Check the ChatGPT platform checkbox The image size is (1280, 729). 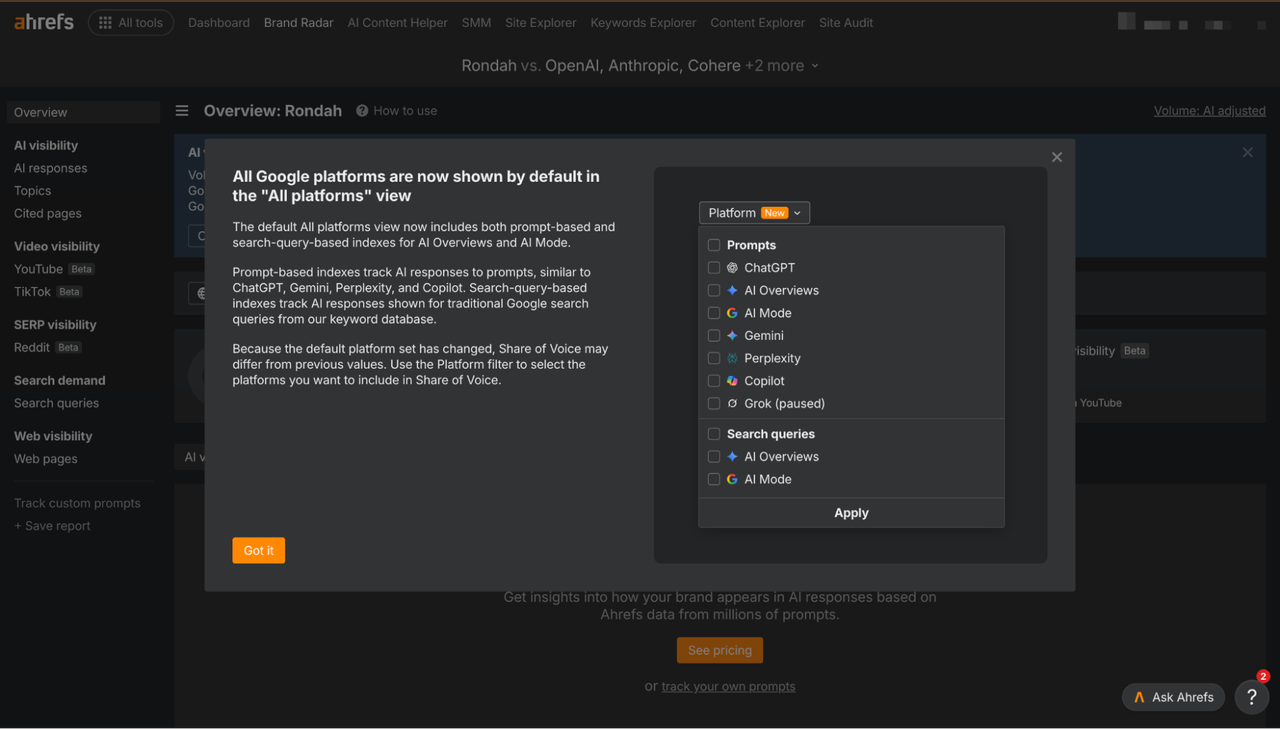coord(714,268)
